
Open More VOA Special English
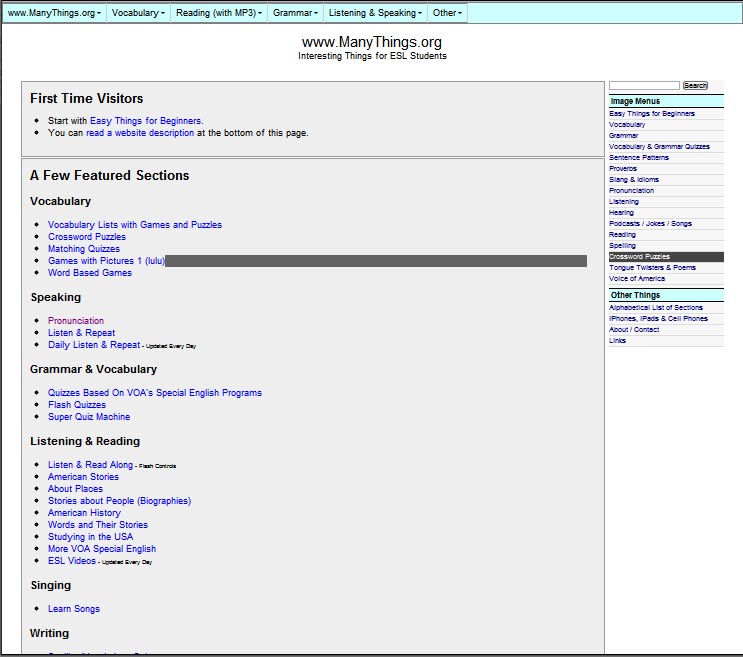(x=102, y=549)
